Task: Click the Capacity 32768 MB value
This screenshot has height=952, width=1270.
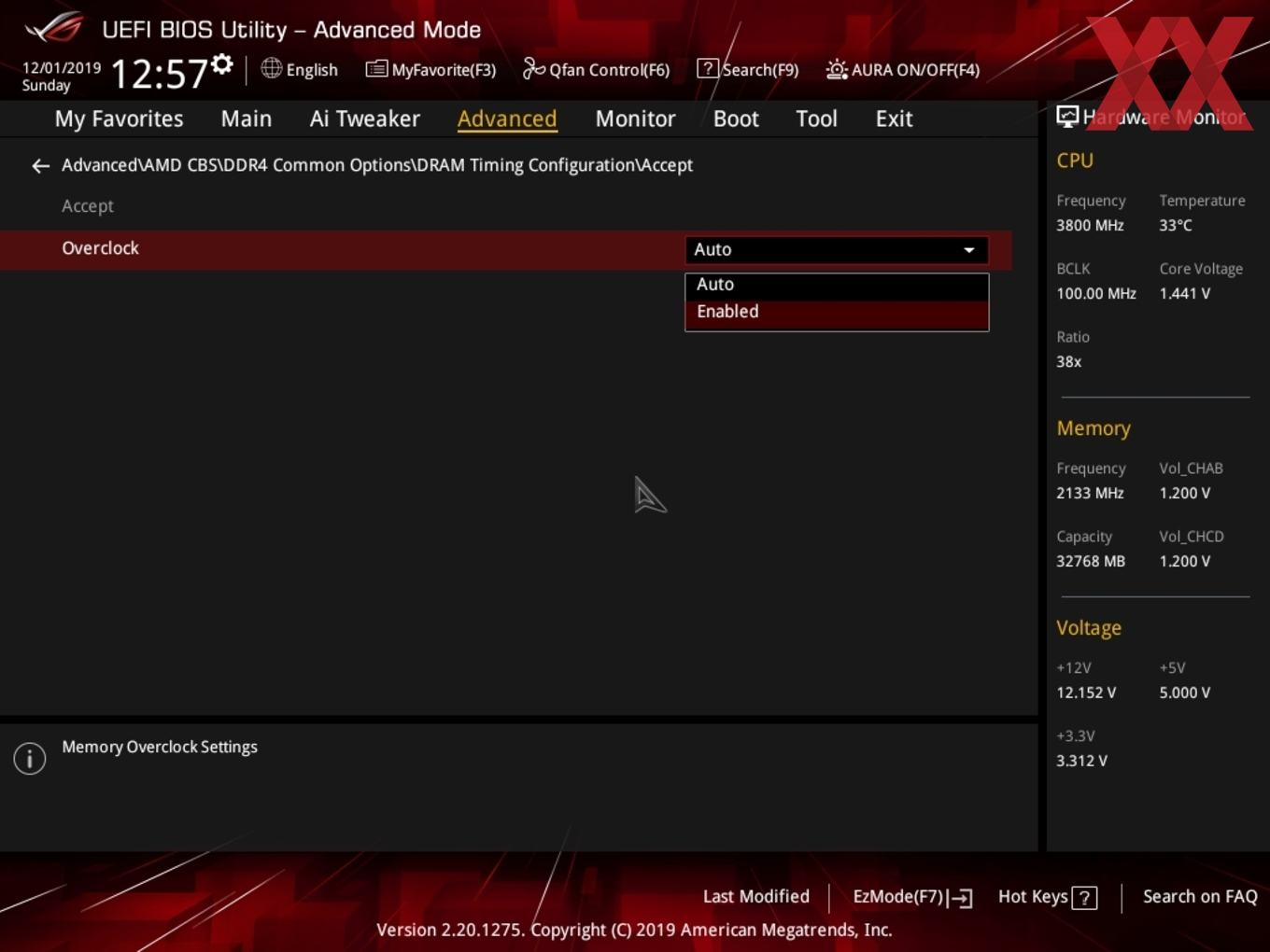Action: point(1091,561)
